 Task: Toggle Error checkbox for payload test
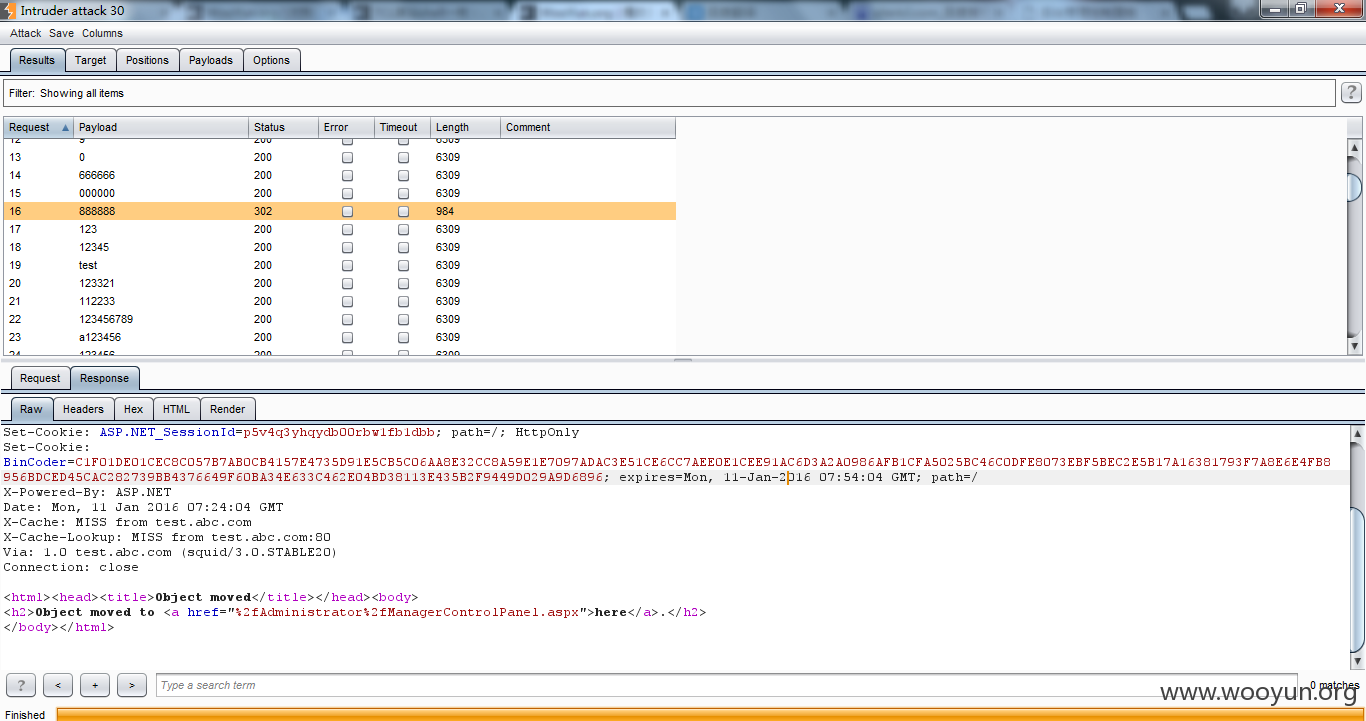click(x=347, y=265)
